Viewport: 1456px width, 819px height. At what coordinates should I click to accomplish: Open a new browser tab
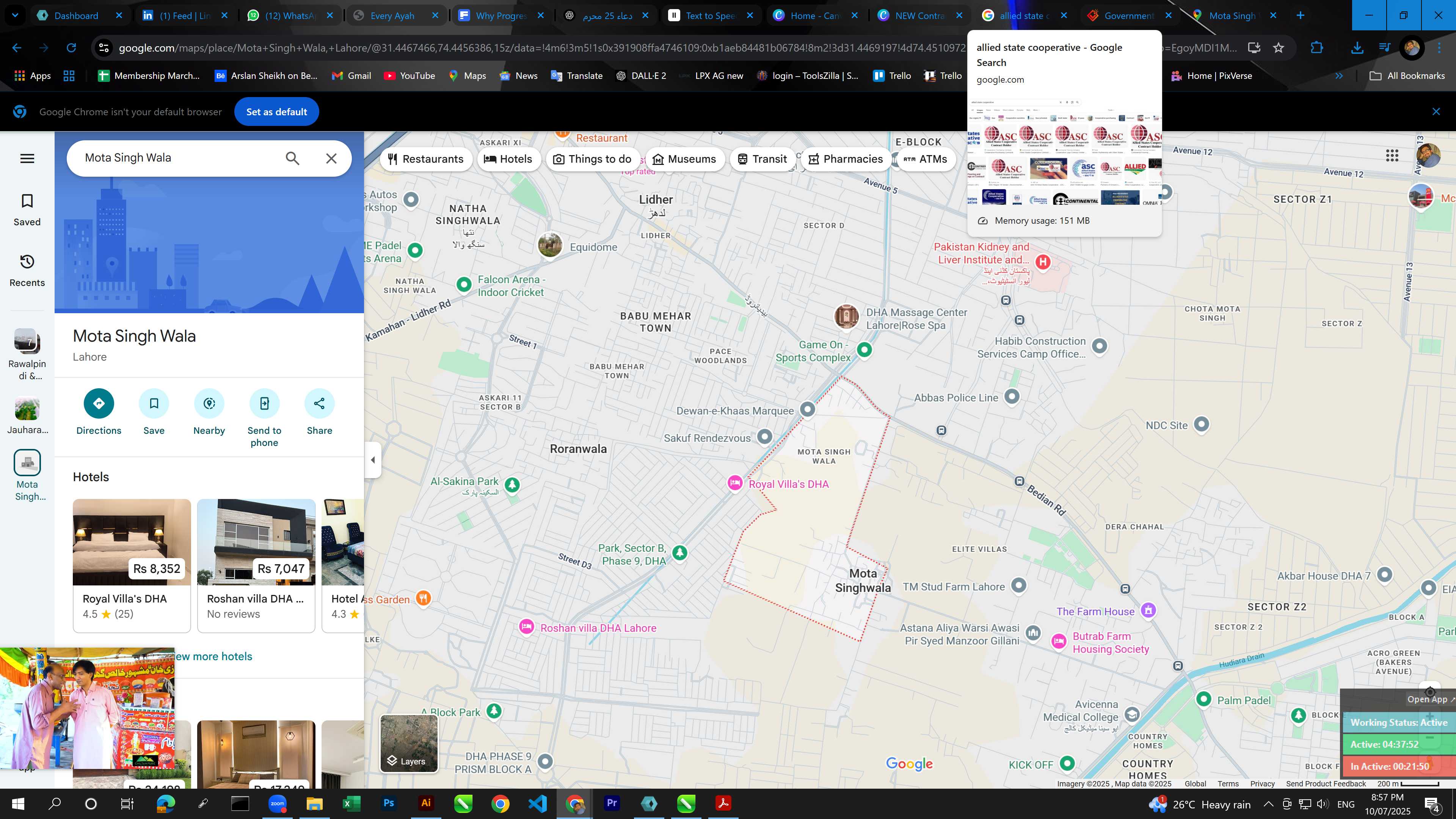[x=1301, y=15]
